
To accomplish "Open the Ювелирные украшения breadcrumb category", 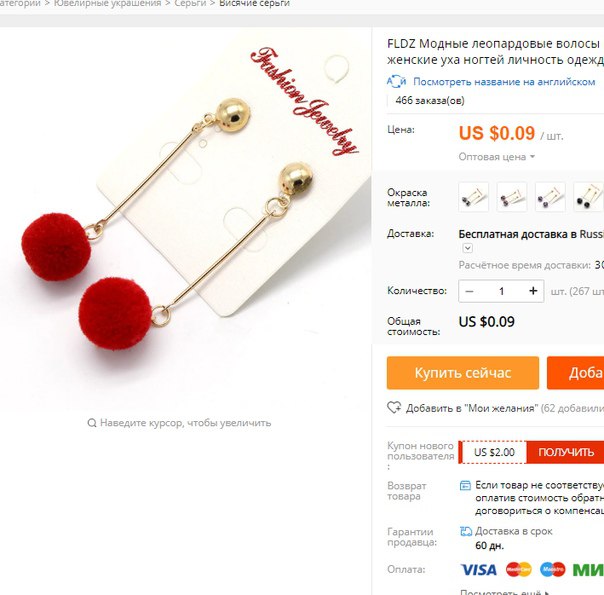I will [107, 3].
